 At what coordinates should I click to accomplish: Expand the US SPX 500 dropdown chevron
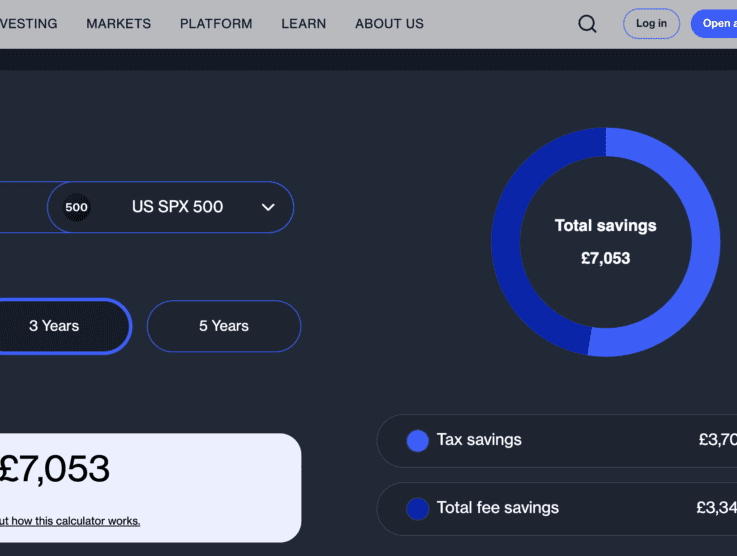[x=268, y=207]
